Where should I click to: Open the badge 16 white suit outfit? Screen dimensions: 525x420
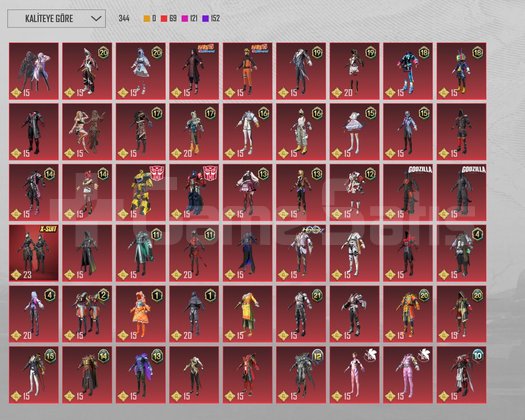(x=247, y=132)
